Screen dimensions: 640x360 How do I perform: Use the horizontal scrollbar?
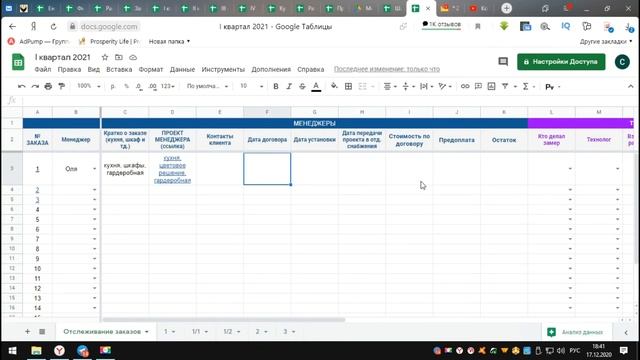(x=224, y=320)
